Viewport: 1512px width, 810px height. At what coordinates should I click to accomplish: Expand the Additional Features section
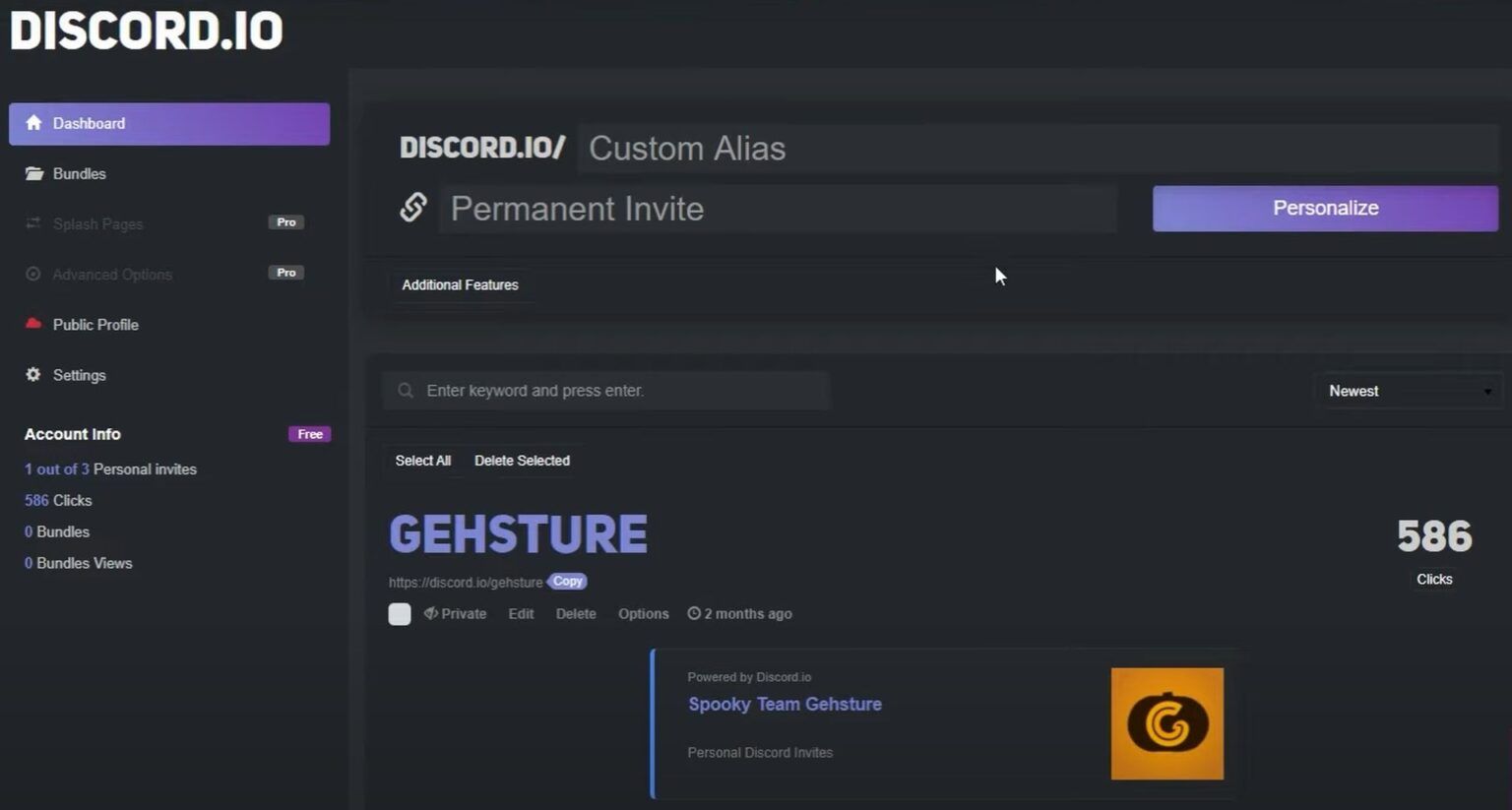[460, 284]
